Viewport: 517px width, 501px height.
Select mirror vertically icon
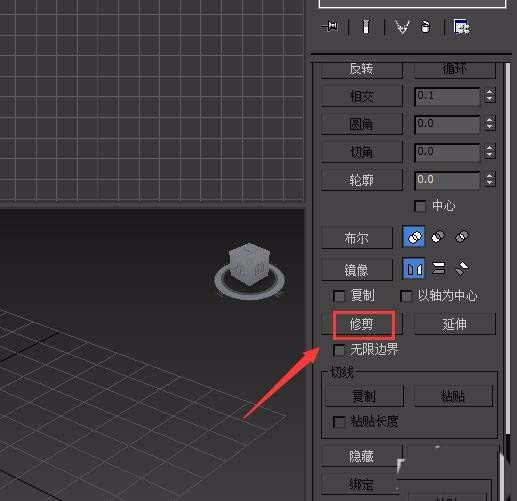[439, 268]
